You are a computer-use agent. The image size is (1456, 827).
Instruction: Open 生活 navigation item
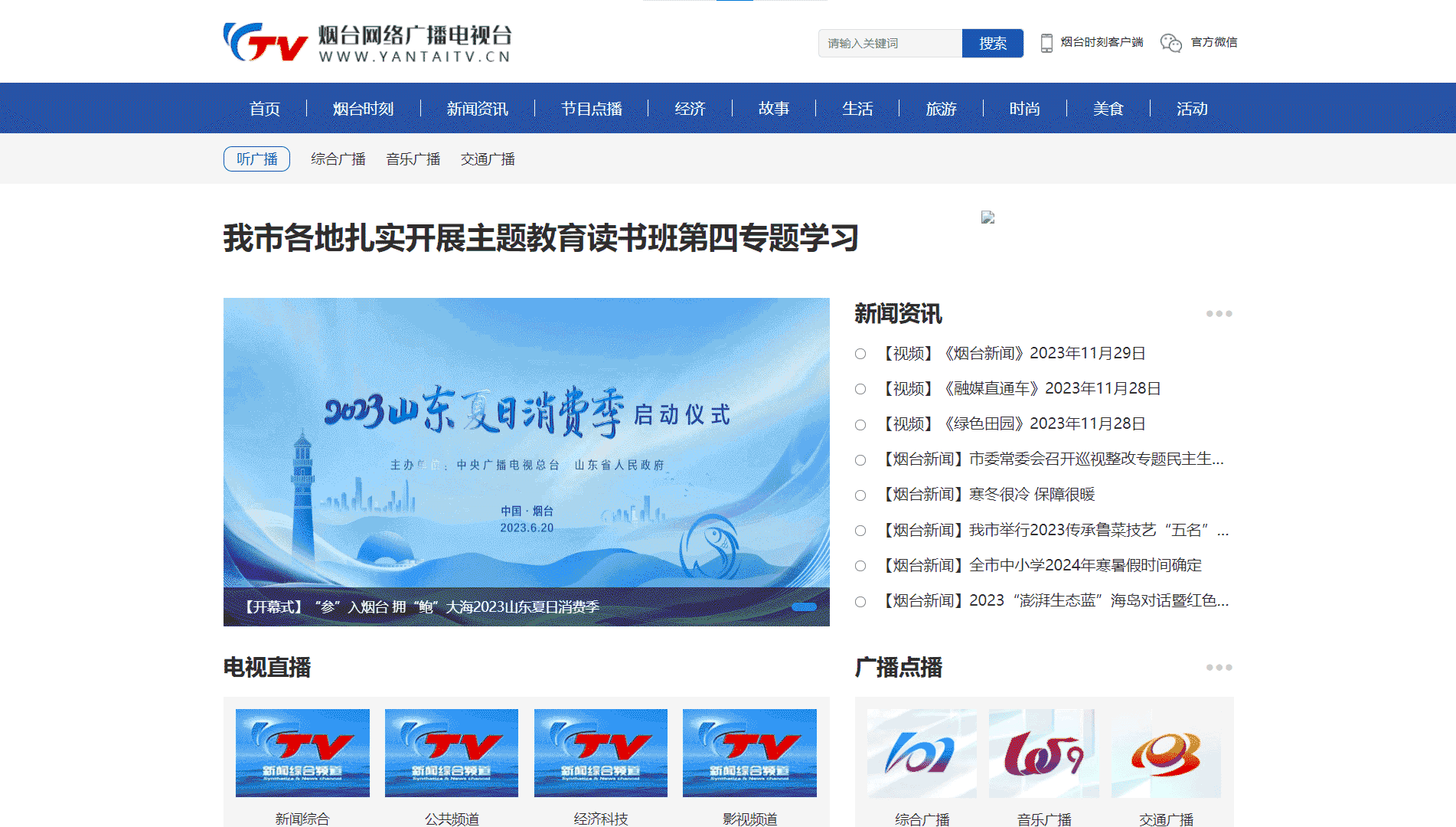pos(857,109)
